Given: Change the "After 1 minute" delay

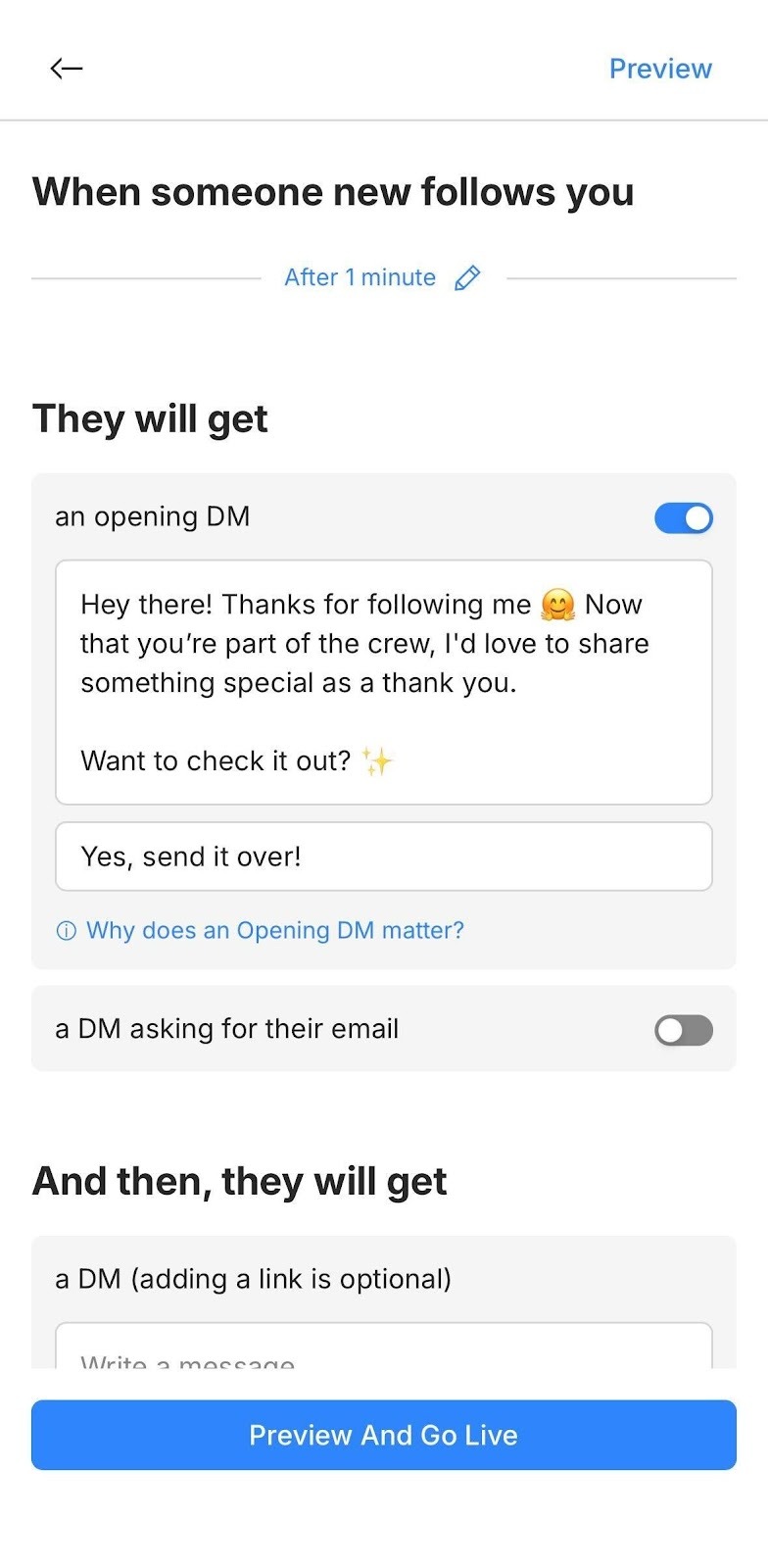Looking at the screenshot, I should (360, 278).
